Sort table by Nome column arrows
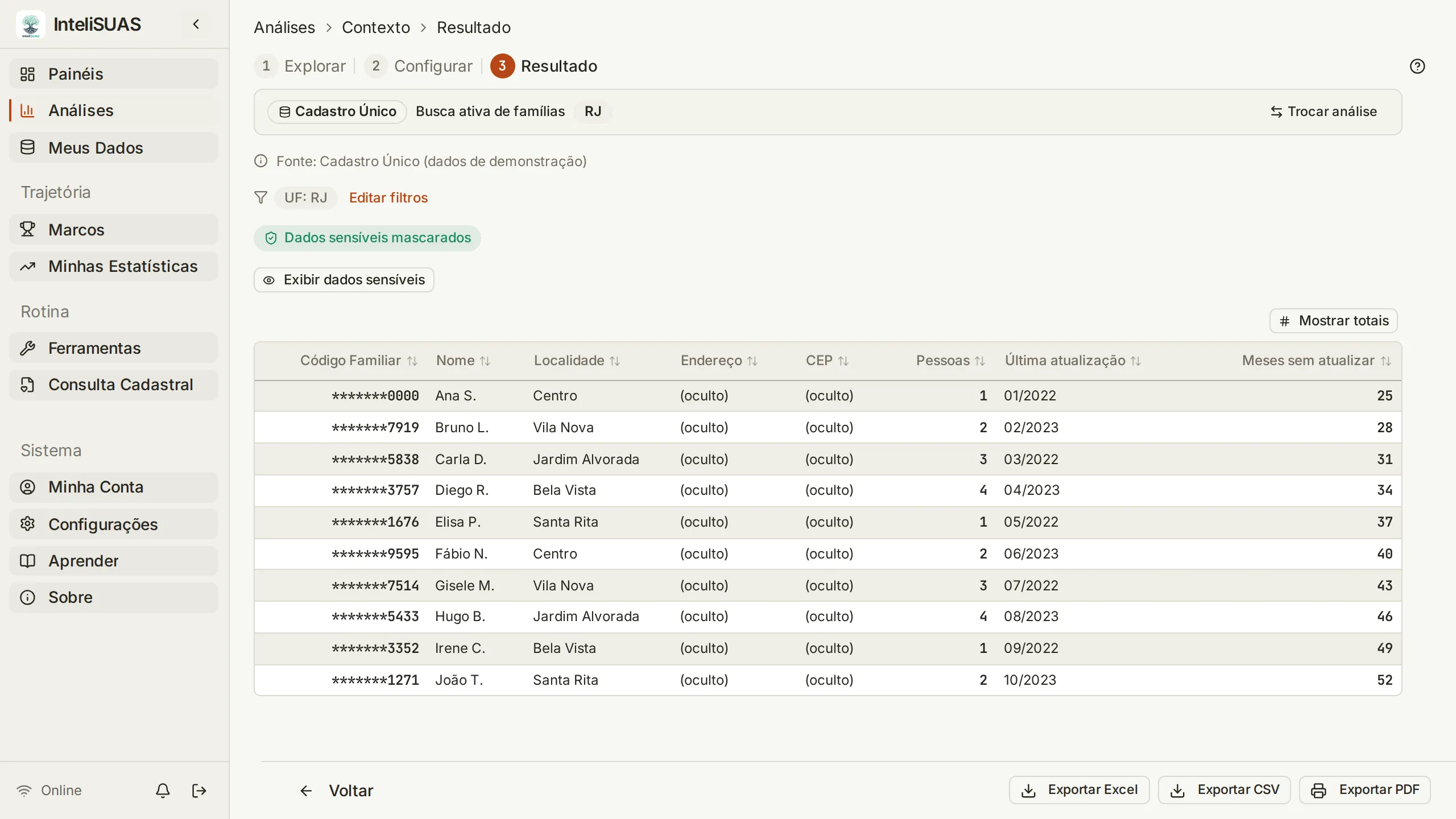Viewport: 1456px width, 819px height. click(x=485, y=361)
